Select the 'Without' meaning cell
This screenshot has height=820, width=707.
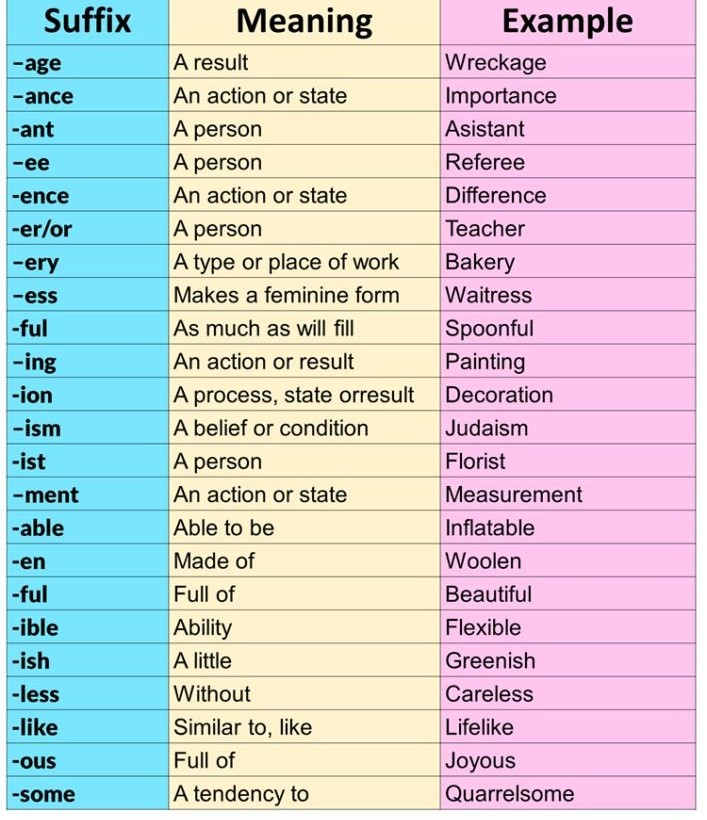click(212, 694)
